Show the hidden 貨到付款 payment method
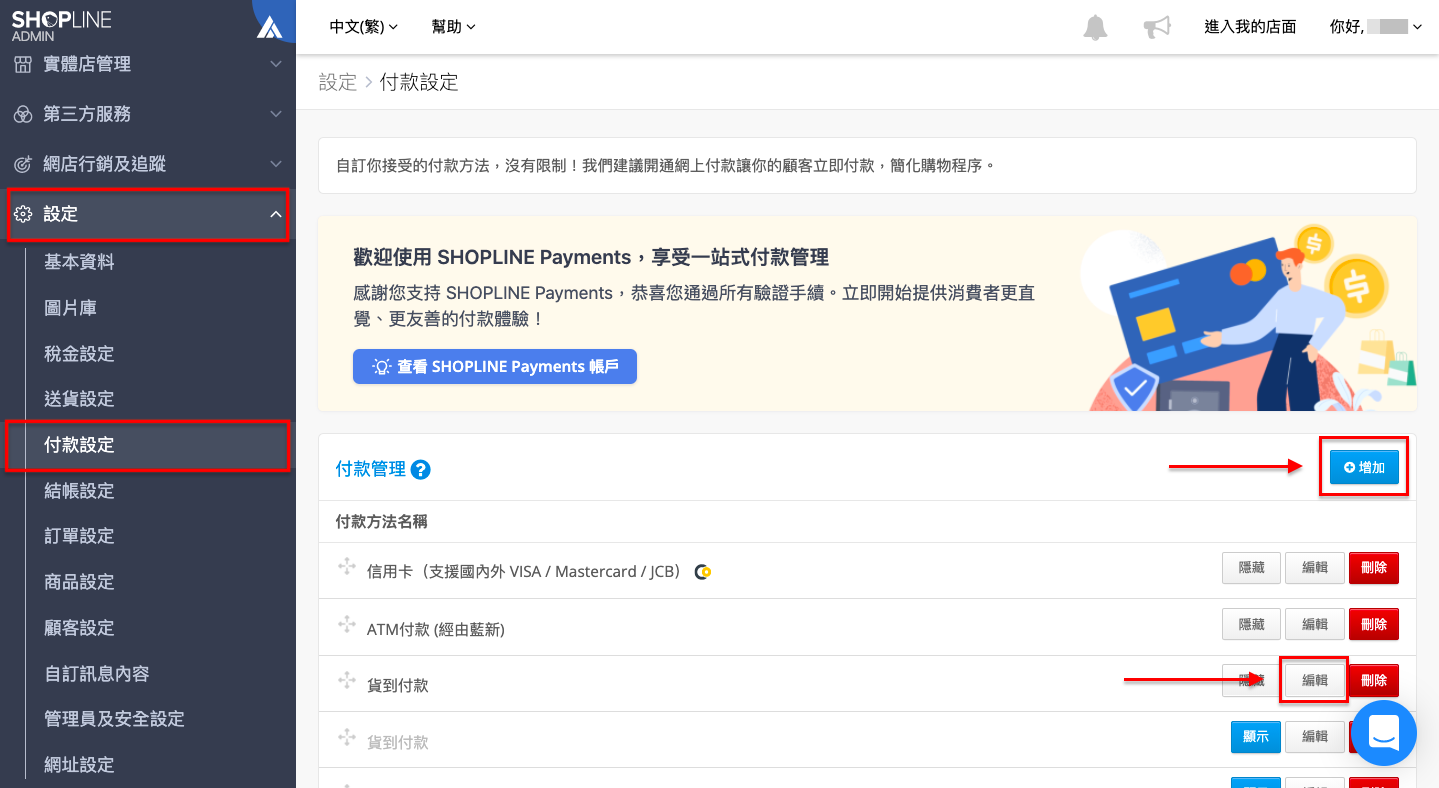 (1255, 737)
